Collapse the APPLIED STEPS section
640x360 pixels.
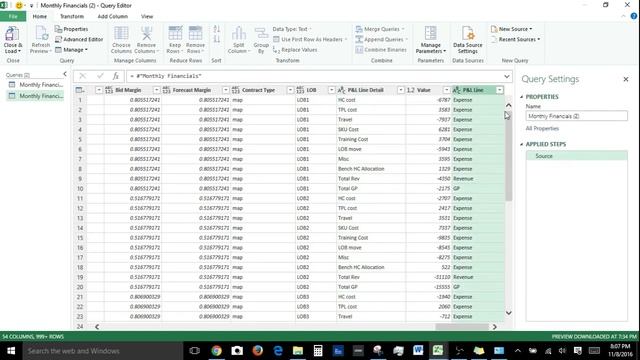(522, 144)
